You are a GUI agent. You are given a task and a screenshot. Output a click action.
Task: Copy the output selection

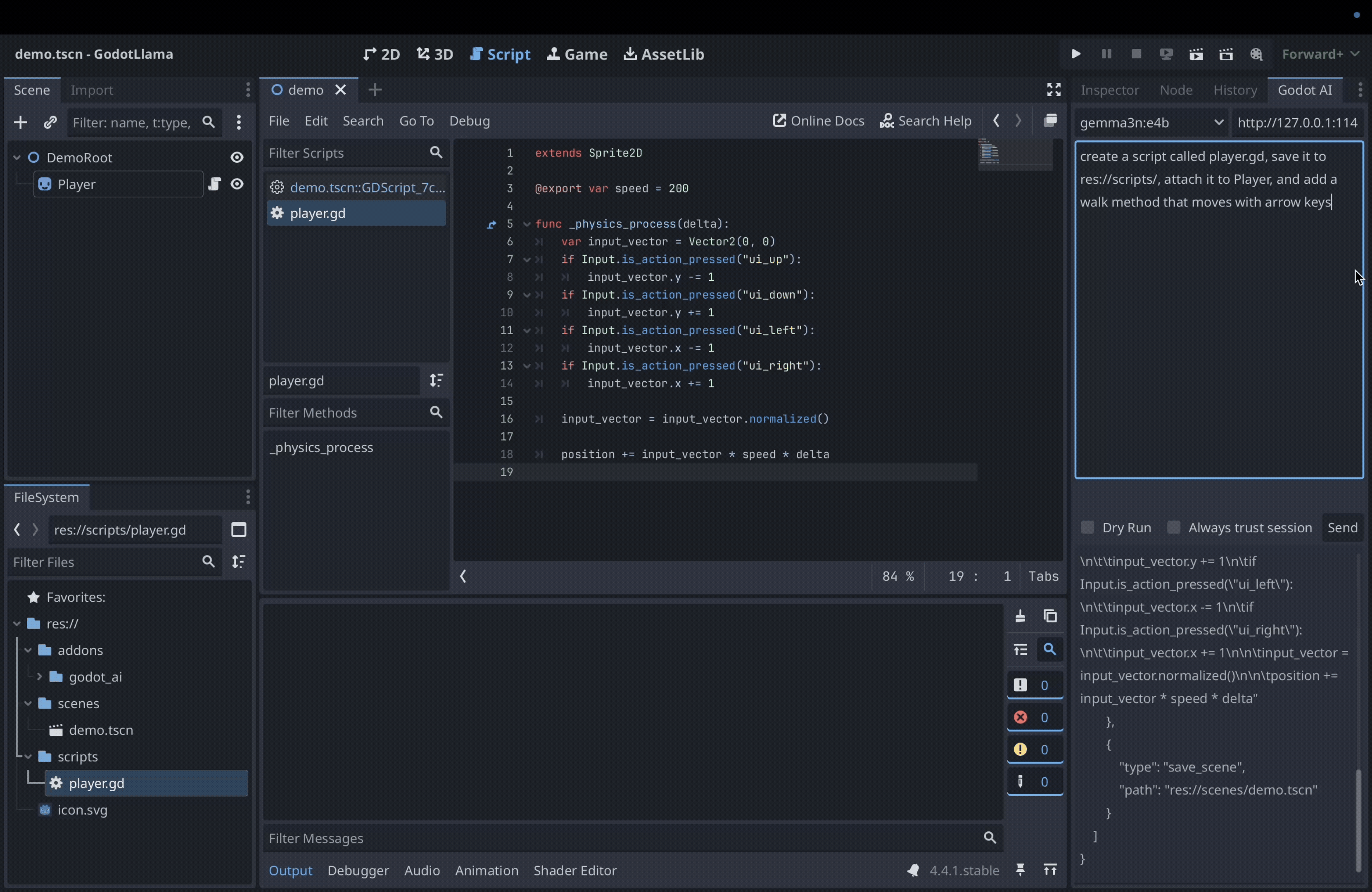[1050, 617]
